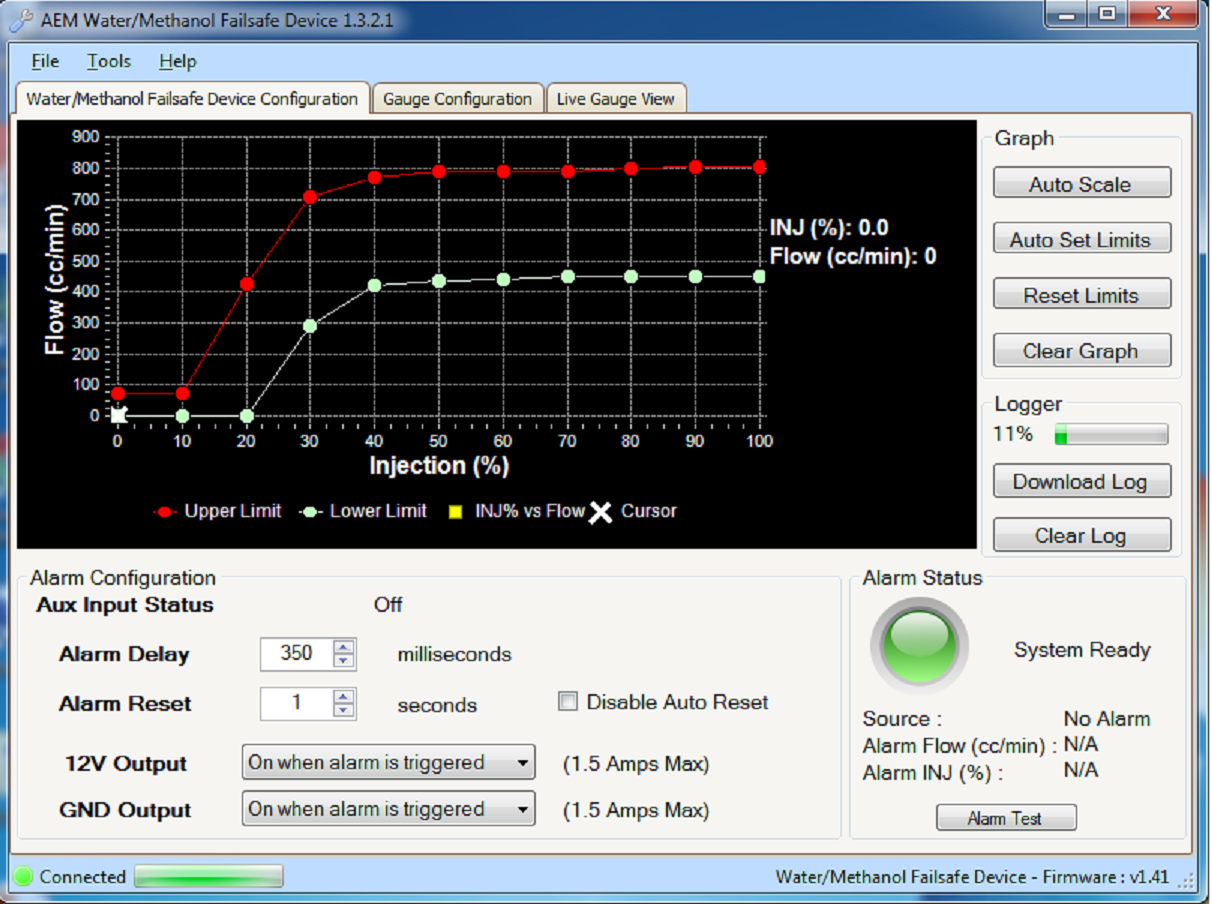Open the Tools menu

[108, 61]
